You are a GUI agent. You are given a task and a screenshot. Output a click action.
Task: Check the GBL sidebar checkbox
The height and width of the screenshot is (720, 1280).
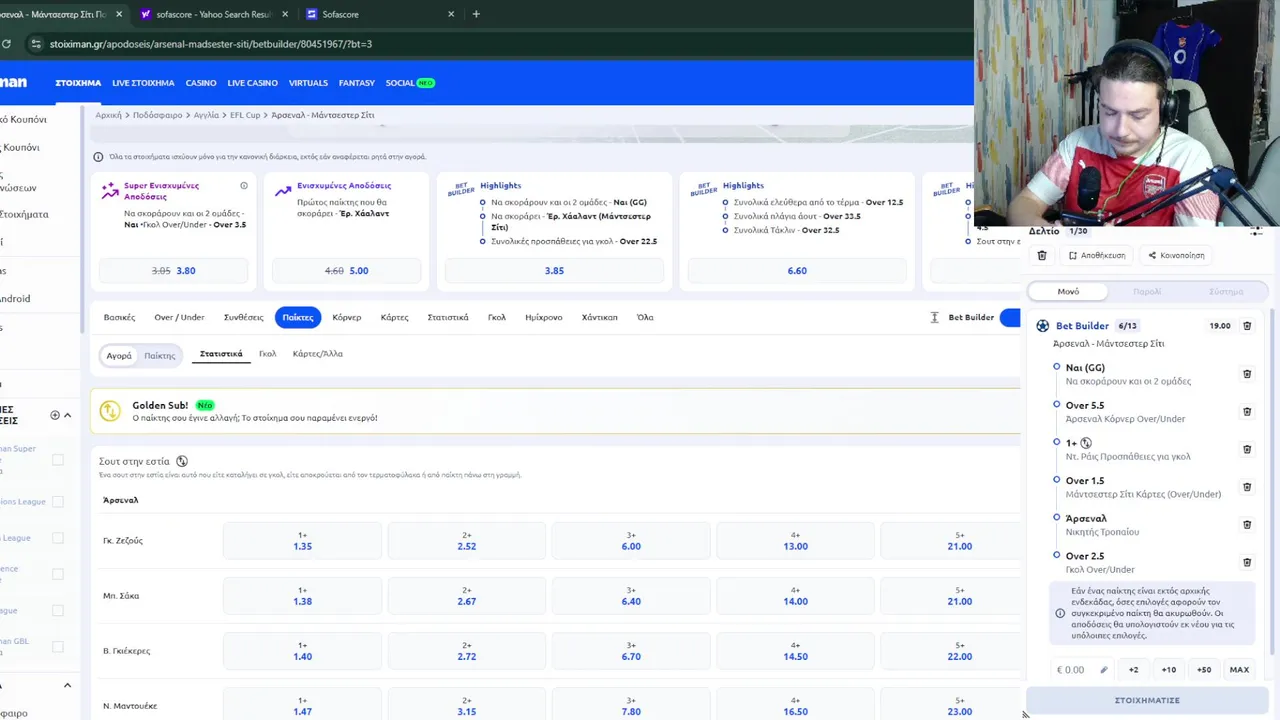(x=58, y=646)
